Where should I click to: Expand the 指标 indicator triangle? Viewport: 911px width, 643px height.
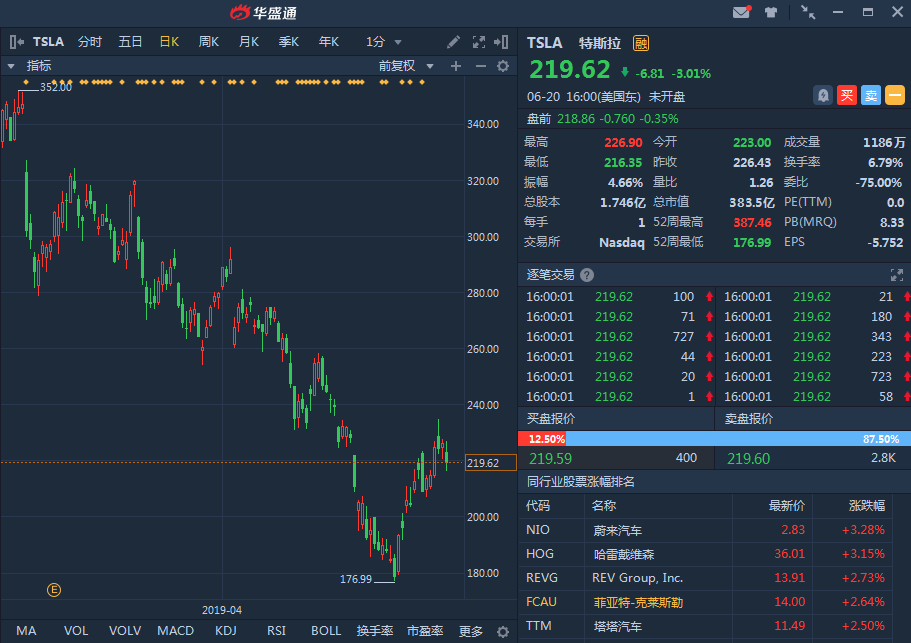11,66
